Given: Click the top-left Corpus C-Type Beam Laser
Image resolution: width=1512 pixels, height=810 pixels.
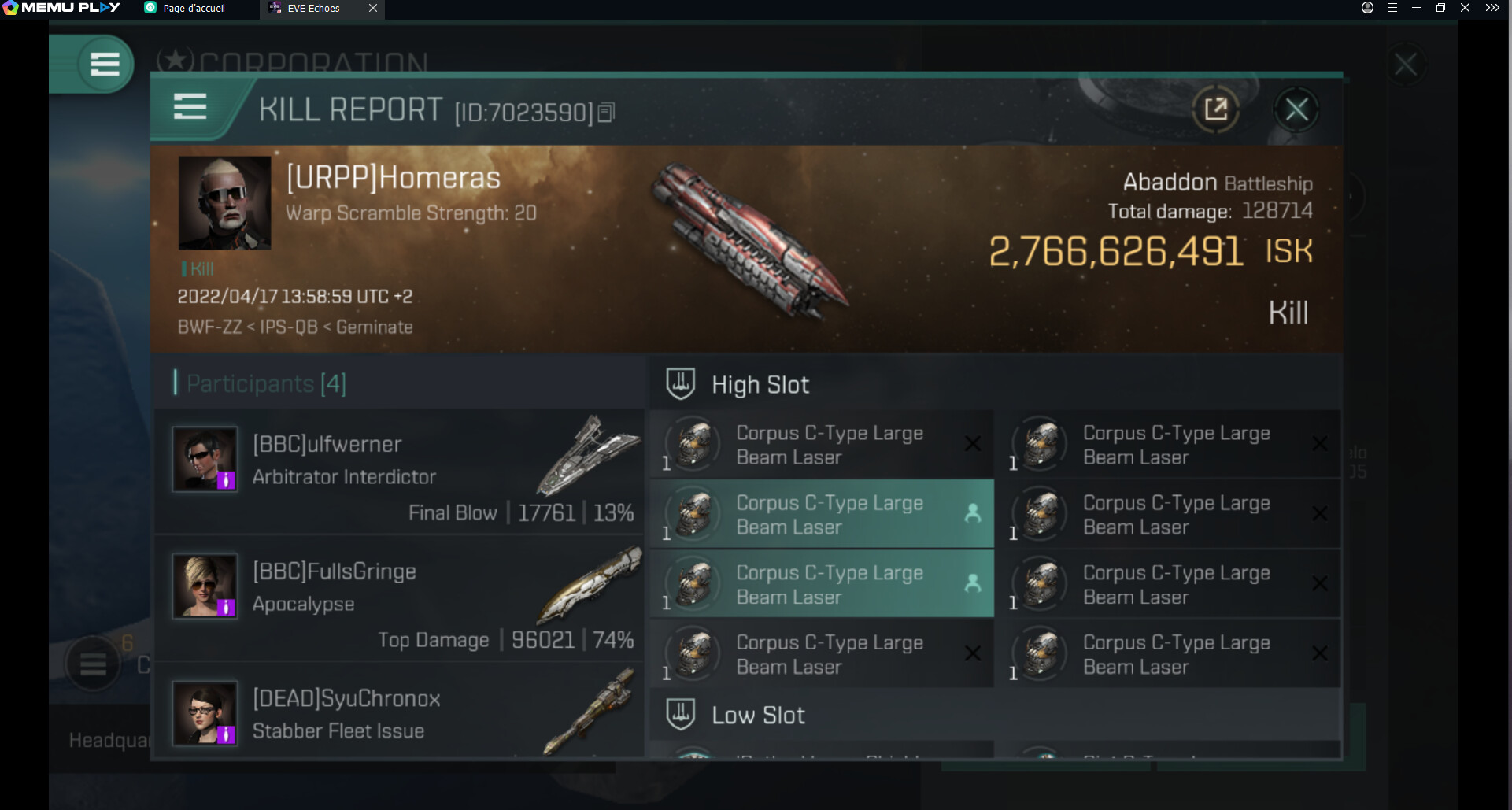Looking at the screenshot, I should coord(821,445).
